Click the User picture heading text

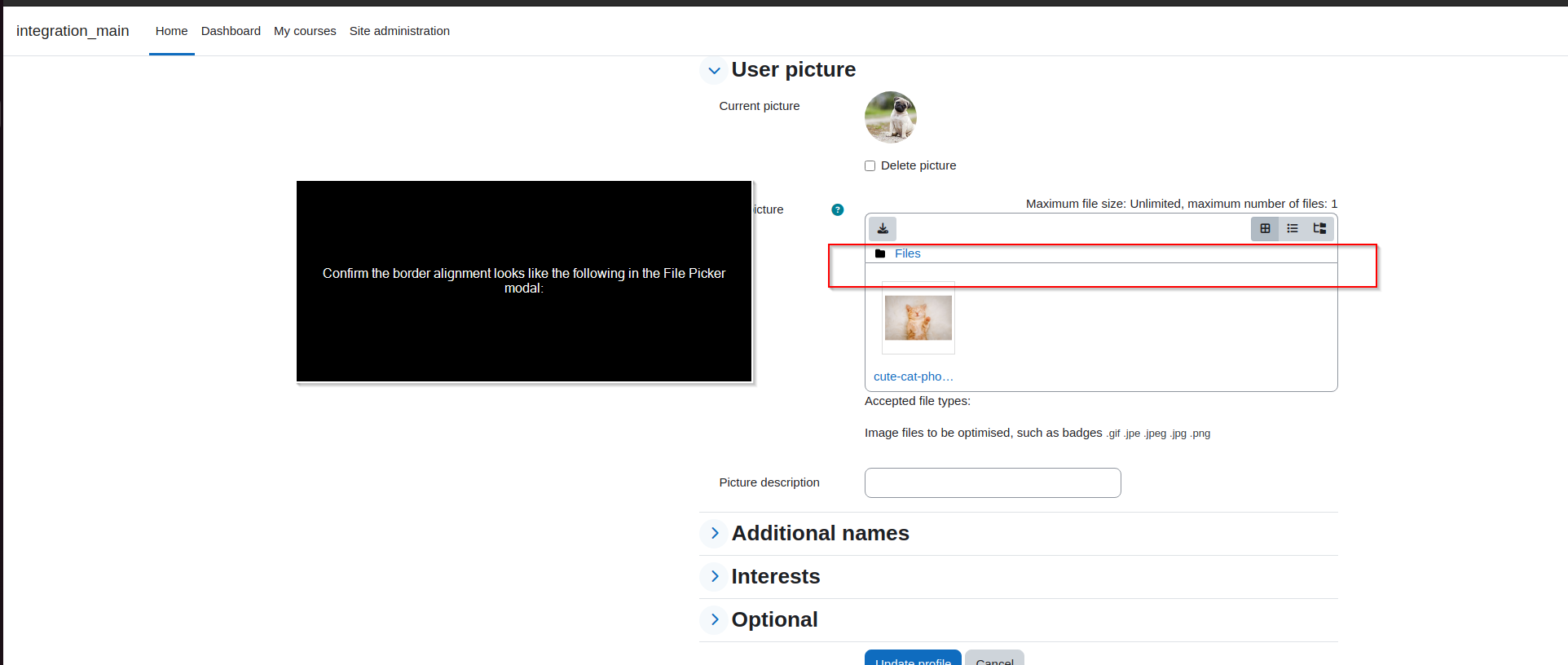793,70
